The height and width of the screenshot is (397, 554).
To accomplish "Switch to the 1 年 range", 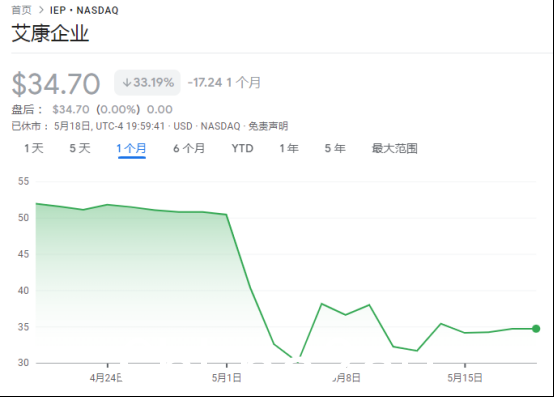I will point(289,148).
